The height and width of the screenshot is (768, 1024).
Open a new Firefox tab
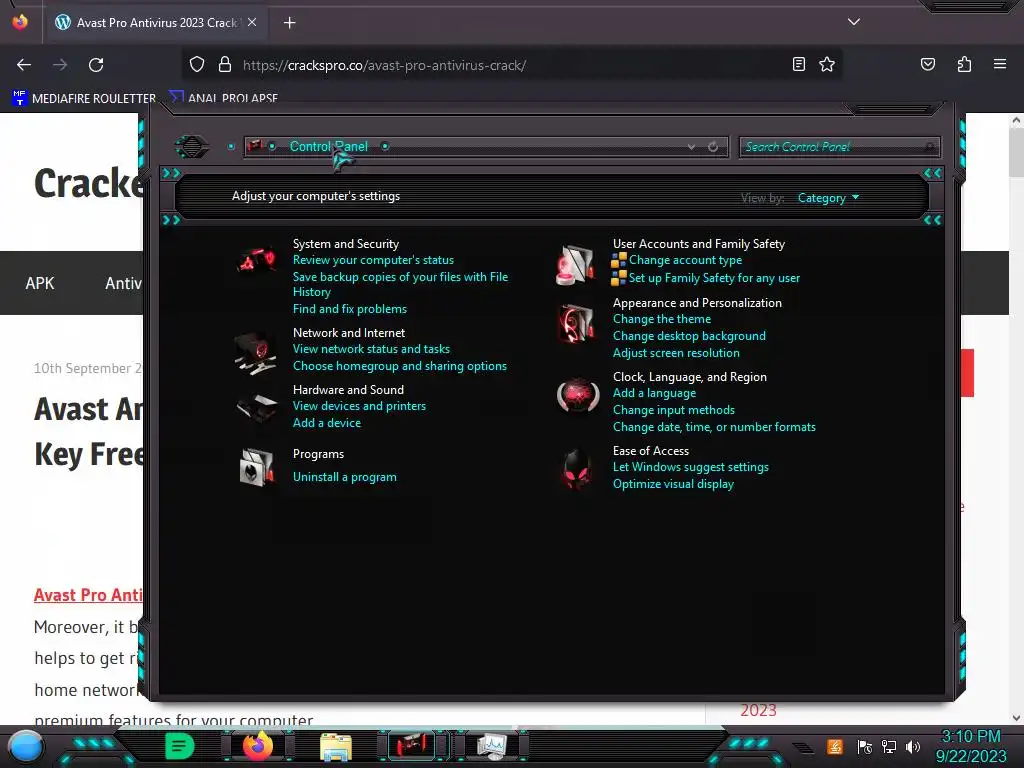(x=289, y=23)
